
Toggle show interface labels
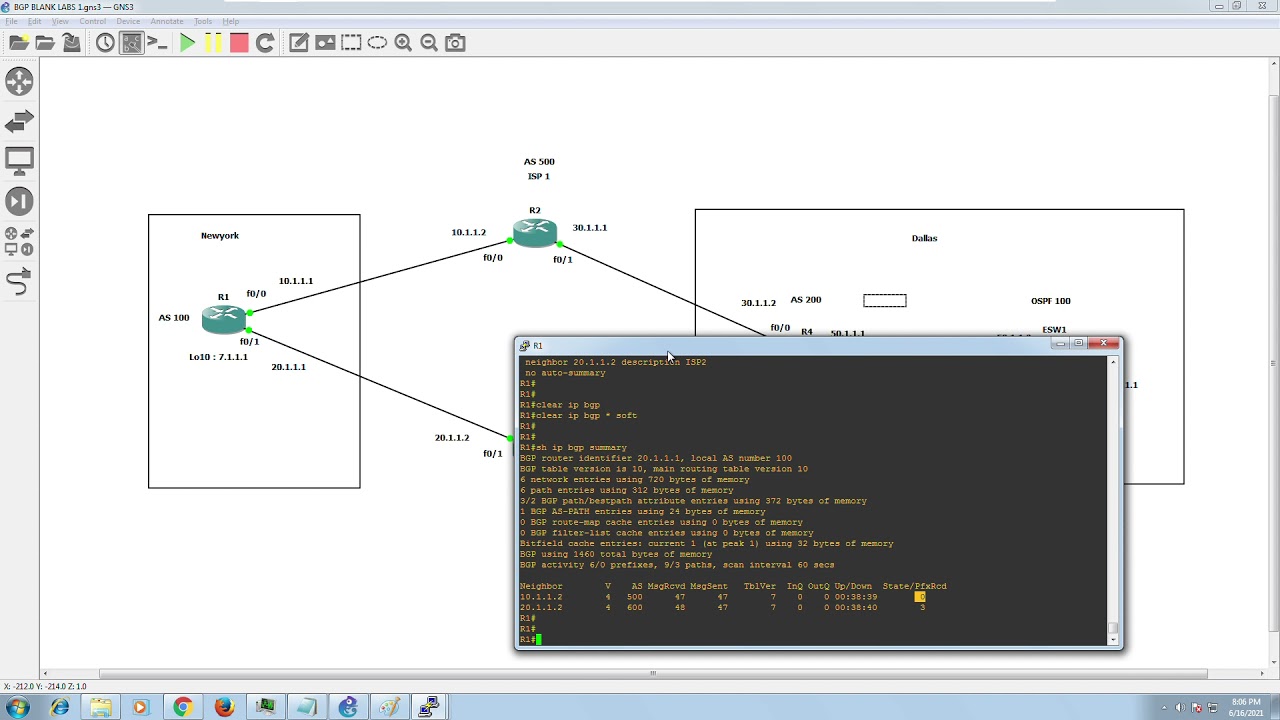pyautogui.click(x=131, y=42)
